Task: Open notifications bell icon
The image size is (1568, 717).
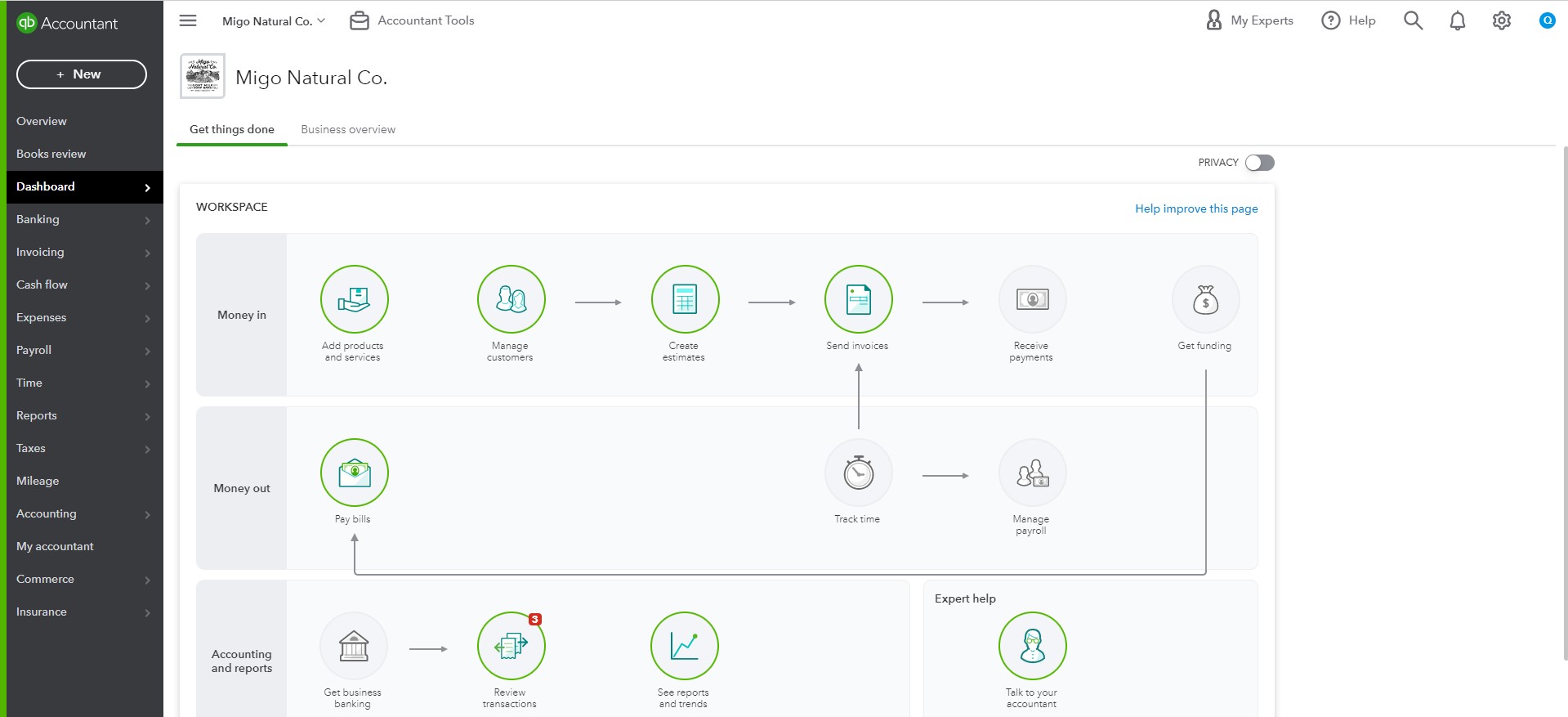Action: [1458, 20]
